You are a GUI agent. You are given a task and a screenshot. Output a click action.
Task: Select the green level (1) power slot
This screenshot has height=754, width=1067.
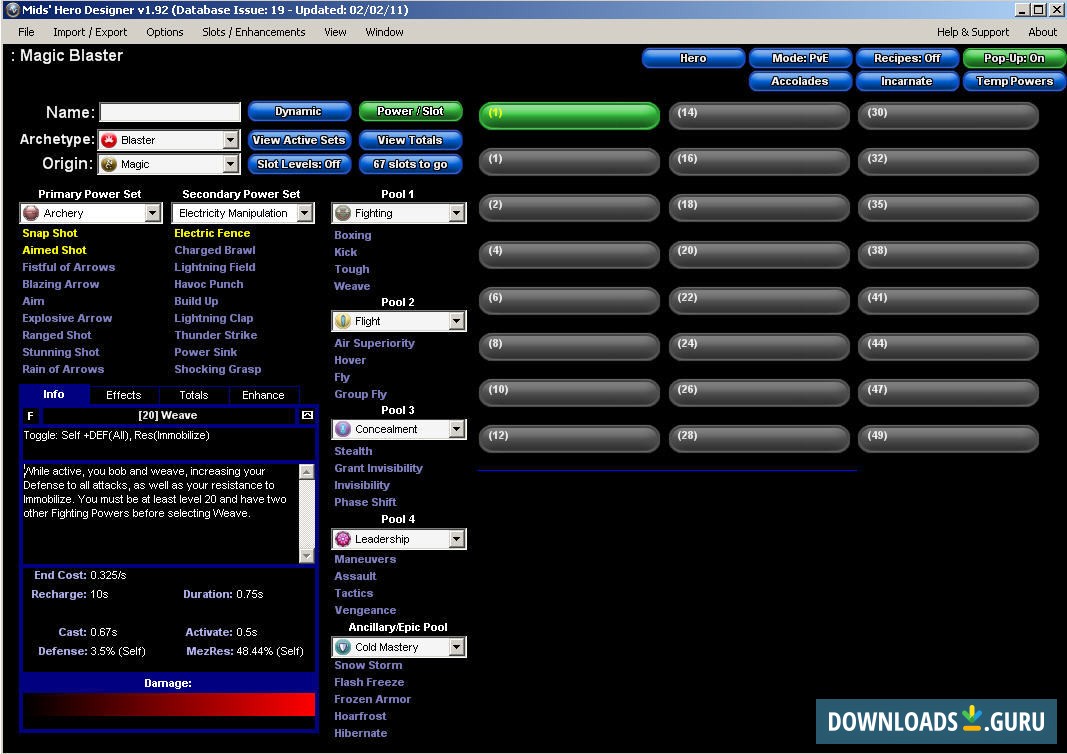(570, 115)
